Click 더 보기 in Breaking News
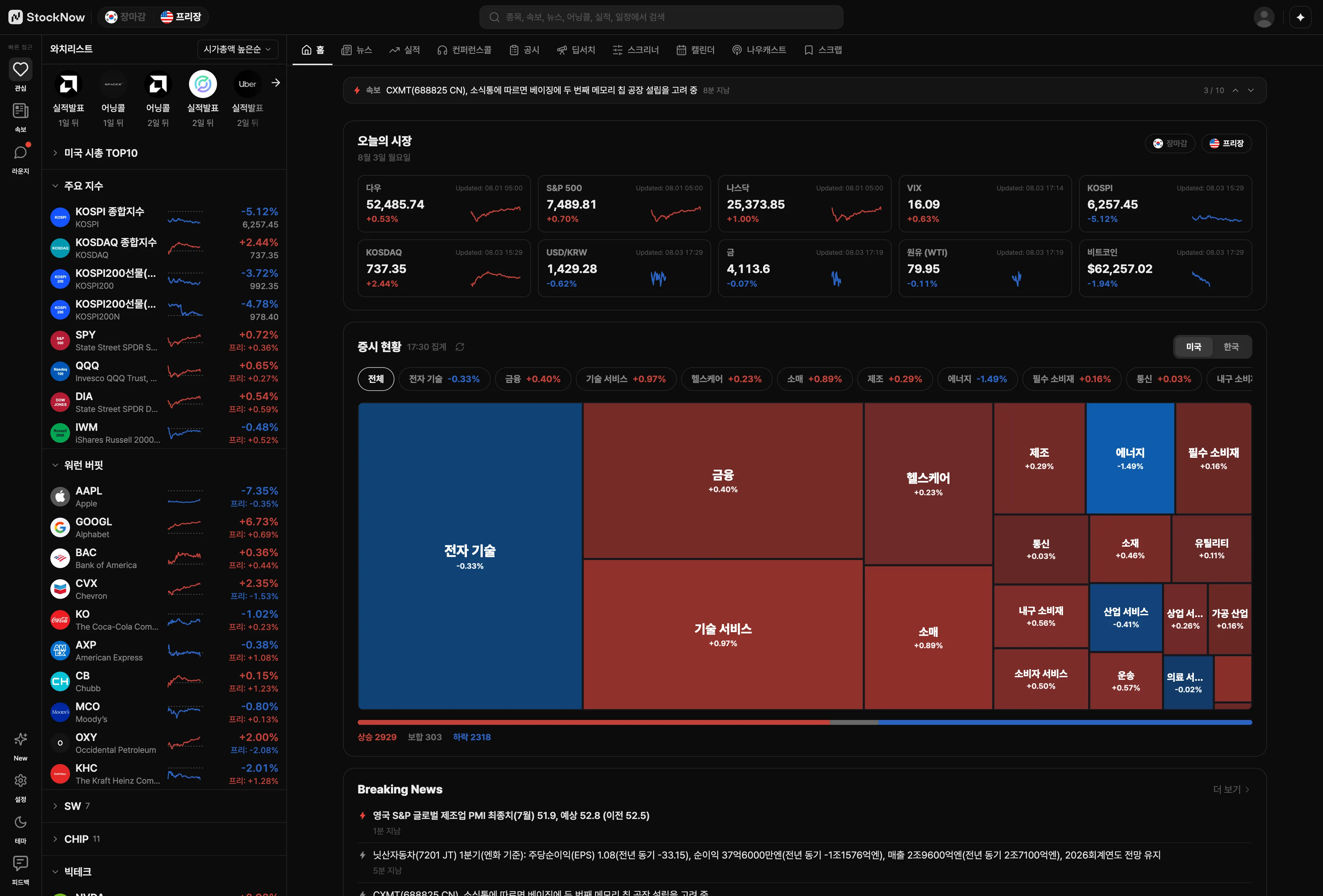The width and height of the screenshot is (1323, 896). point(1231,790)
